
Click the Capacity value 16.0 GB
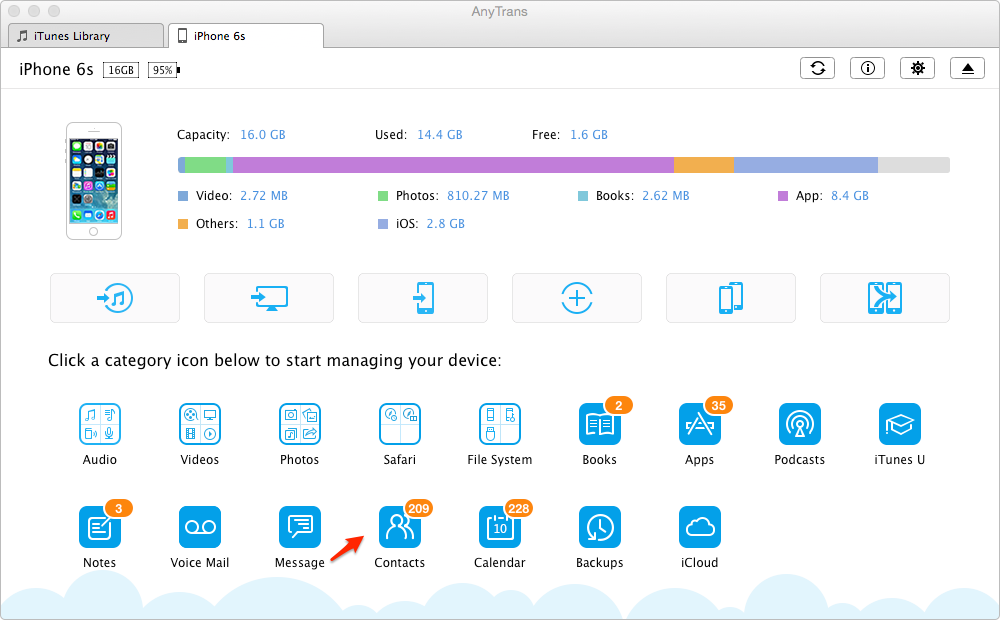(x=263, y=135)
